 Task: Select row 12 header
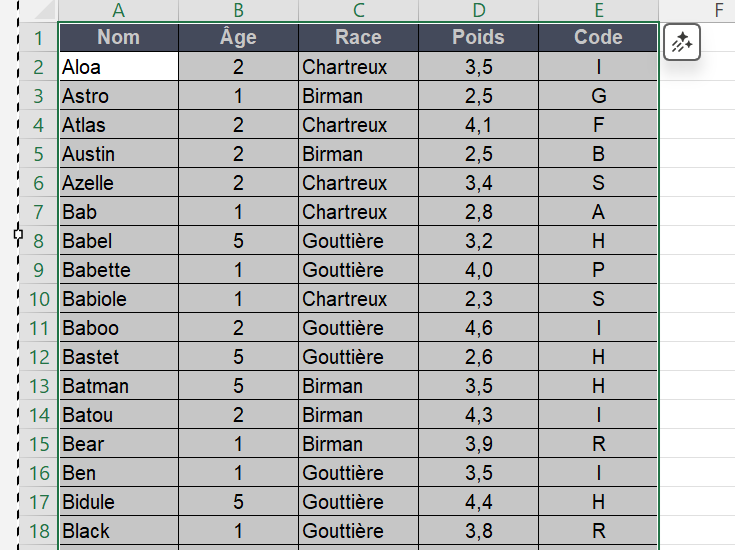pos(39,357)
